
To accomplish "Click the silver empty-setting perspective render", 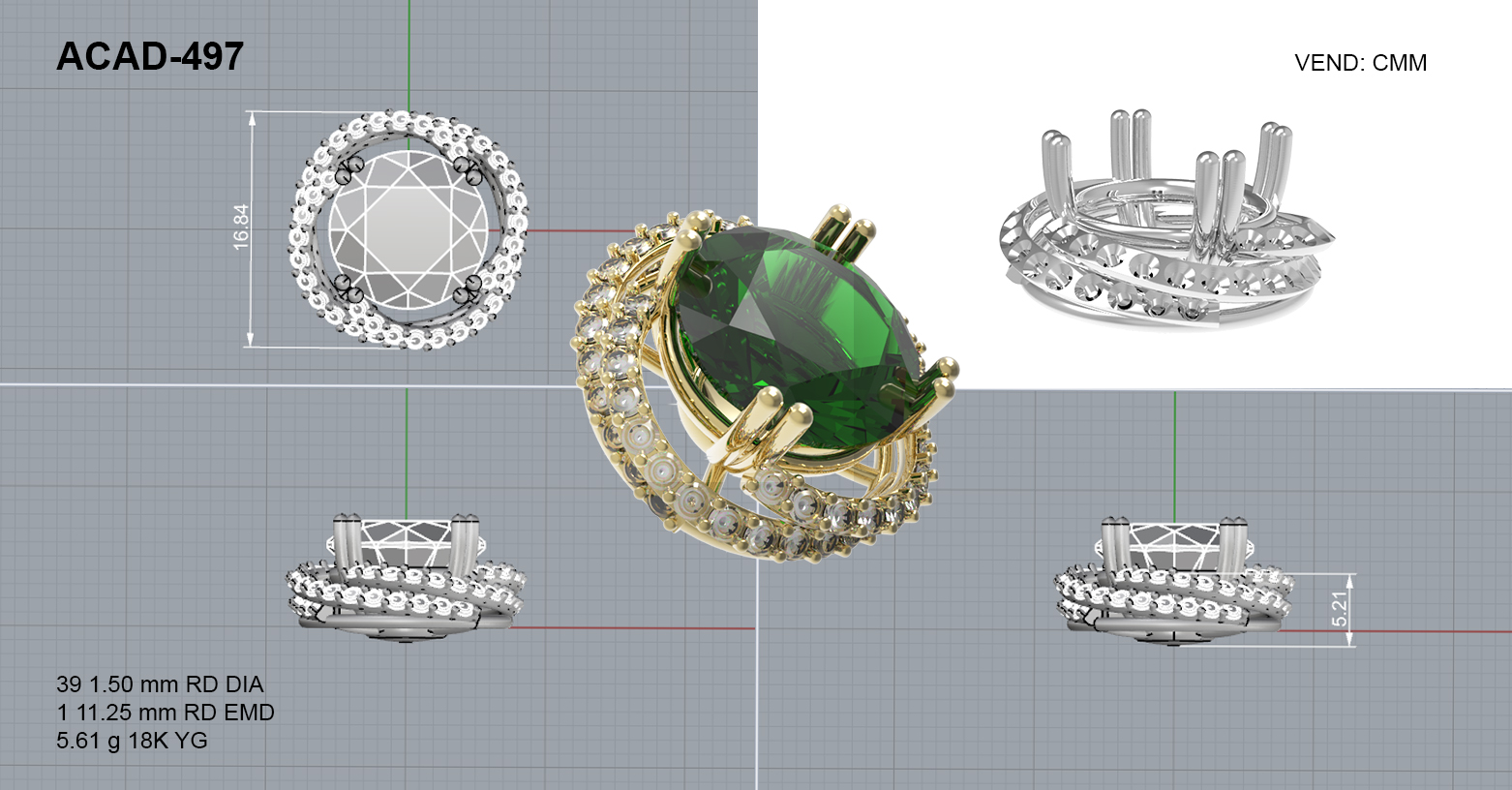I will [1166, 221].
